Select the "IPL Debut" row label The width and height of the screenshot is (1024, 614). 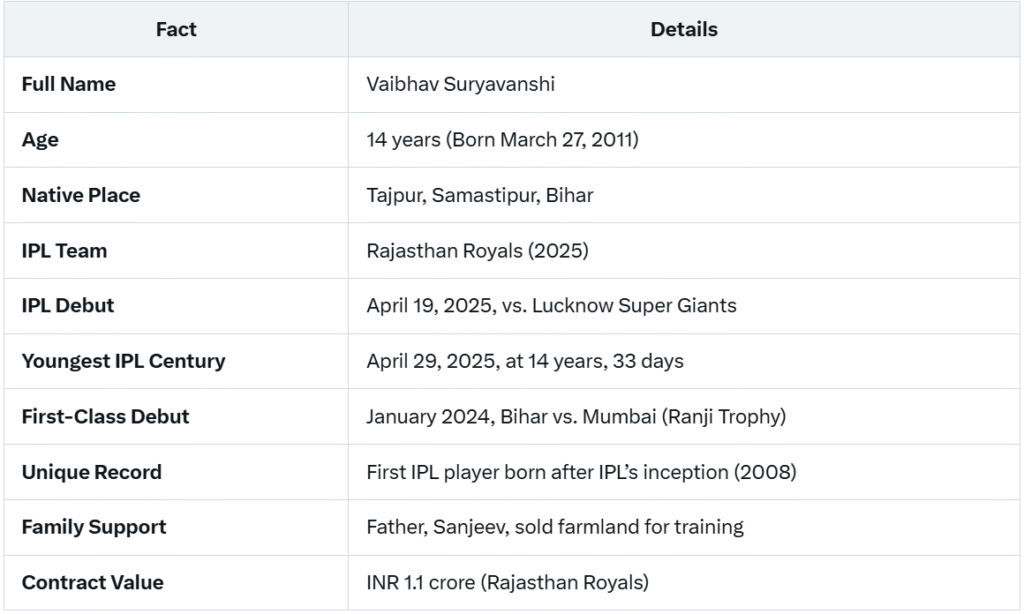(68, 306)
